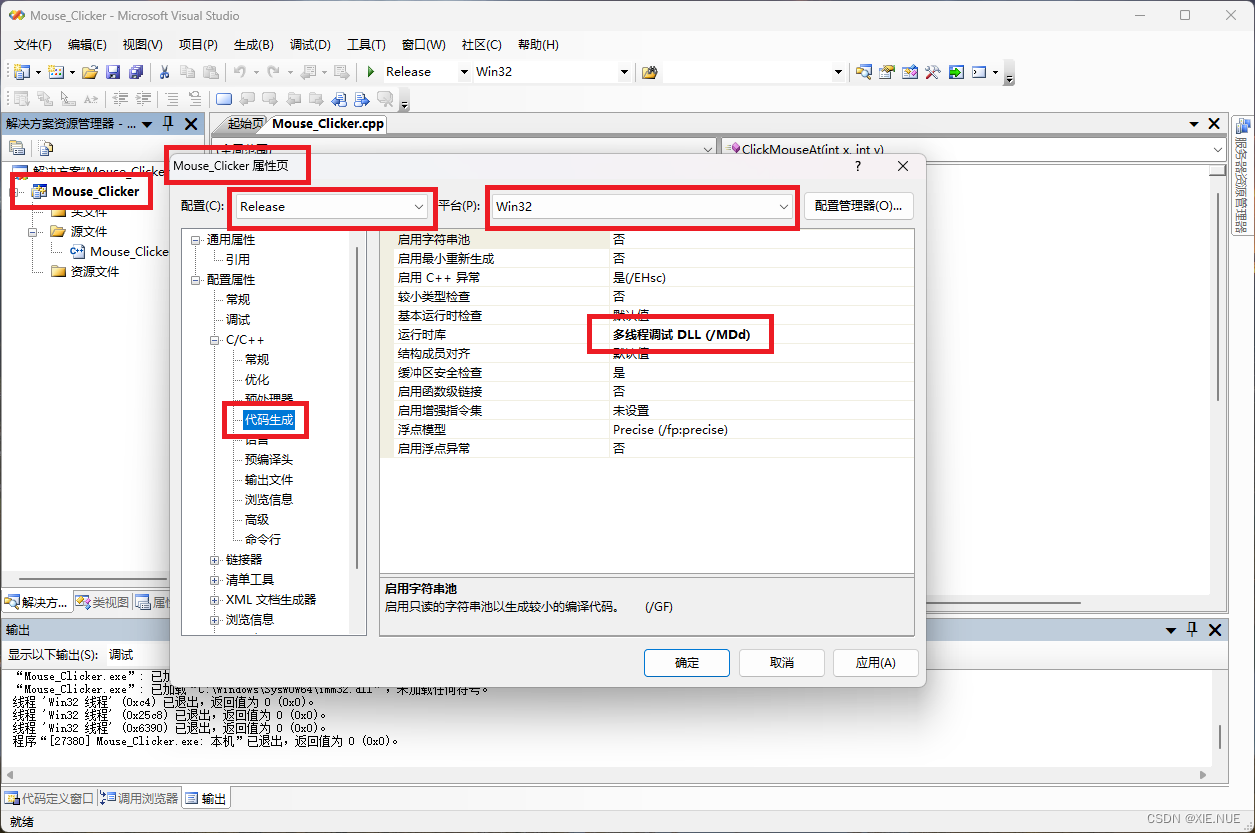
Task: Open the 平台(P) Win32 dropdown
Action: coord(642,206)
